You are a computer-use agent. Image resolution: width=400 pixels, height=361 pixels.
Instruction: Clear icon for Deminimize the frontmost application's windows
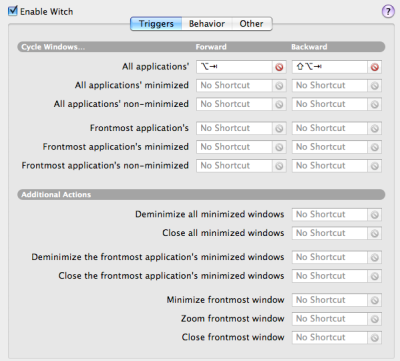point(375,257)
